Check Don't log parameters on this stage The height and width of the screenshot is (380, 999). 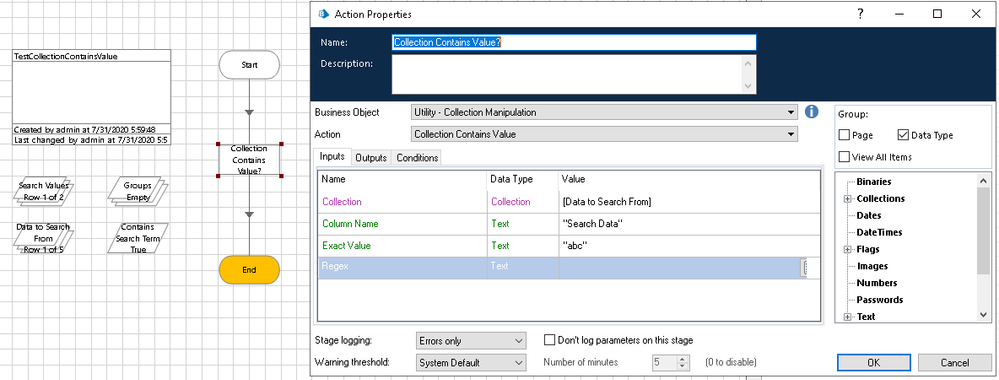[x=549, y=340]
